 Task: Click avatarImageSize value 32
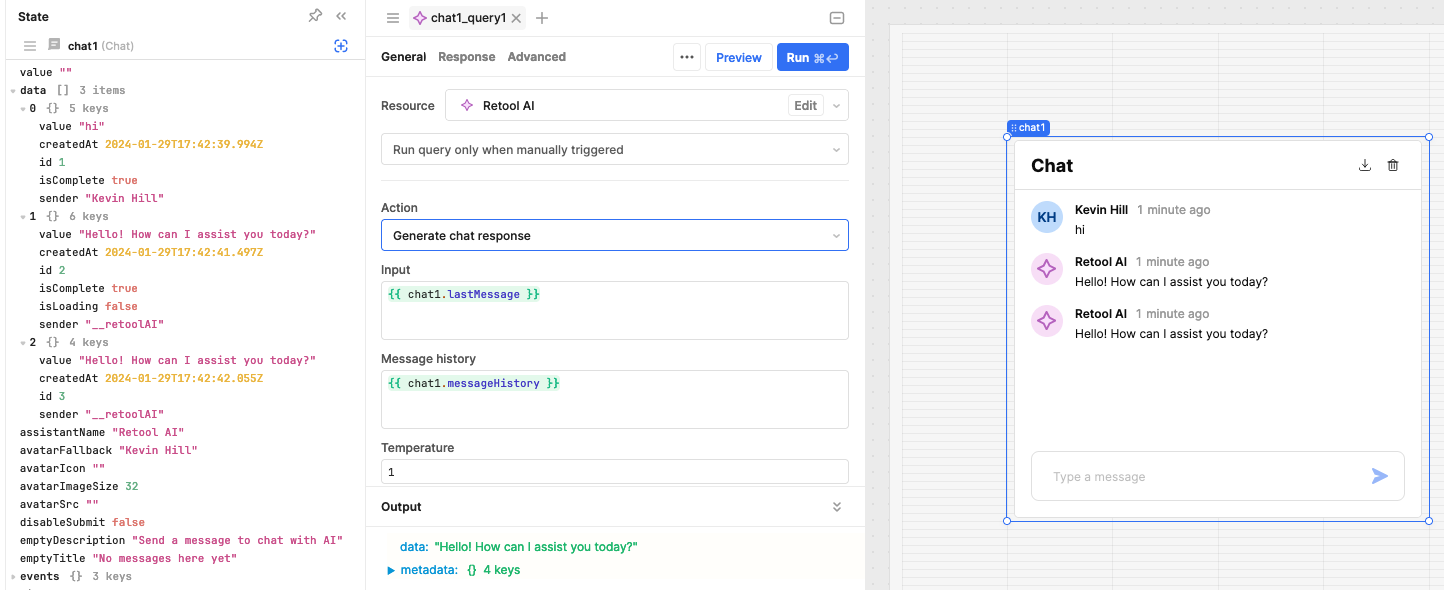(132, 486)
